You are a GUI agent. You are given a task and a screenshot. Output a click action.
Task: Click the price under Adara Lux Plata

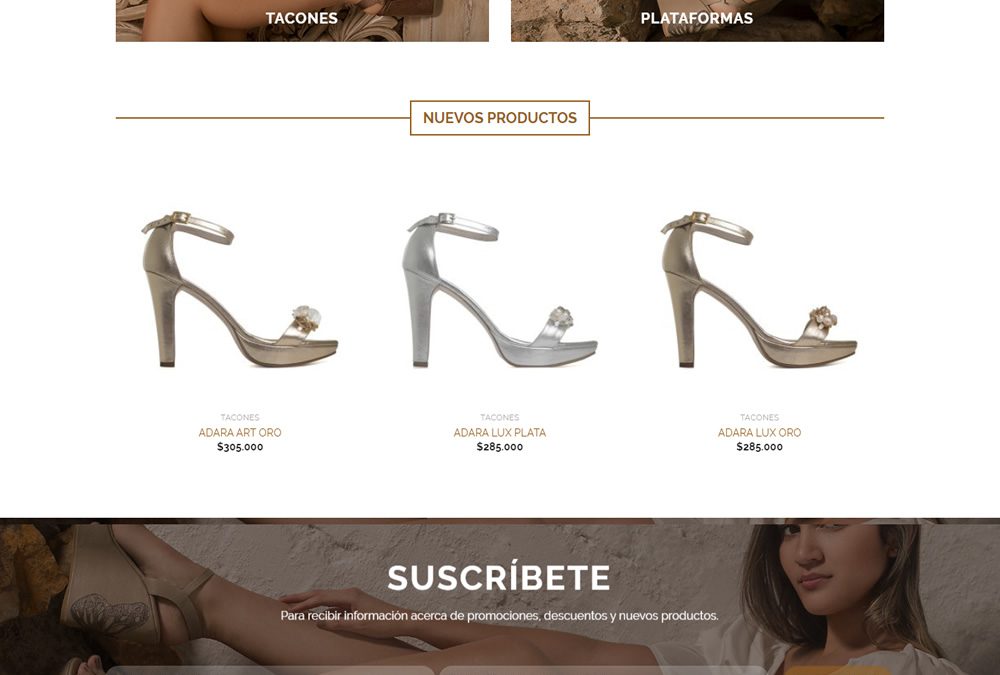(x=499, y=447)
